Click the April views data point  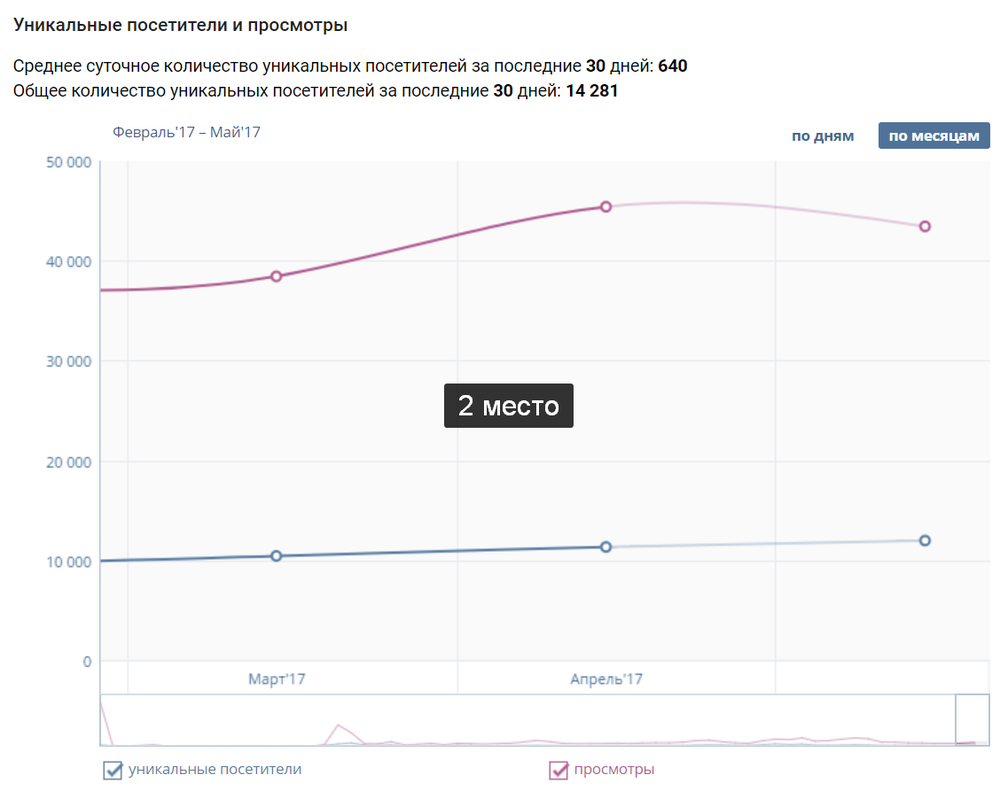606,207
